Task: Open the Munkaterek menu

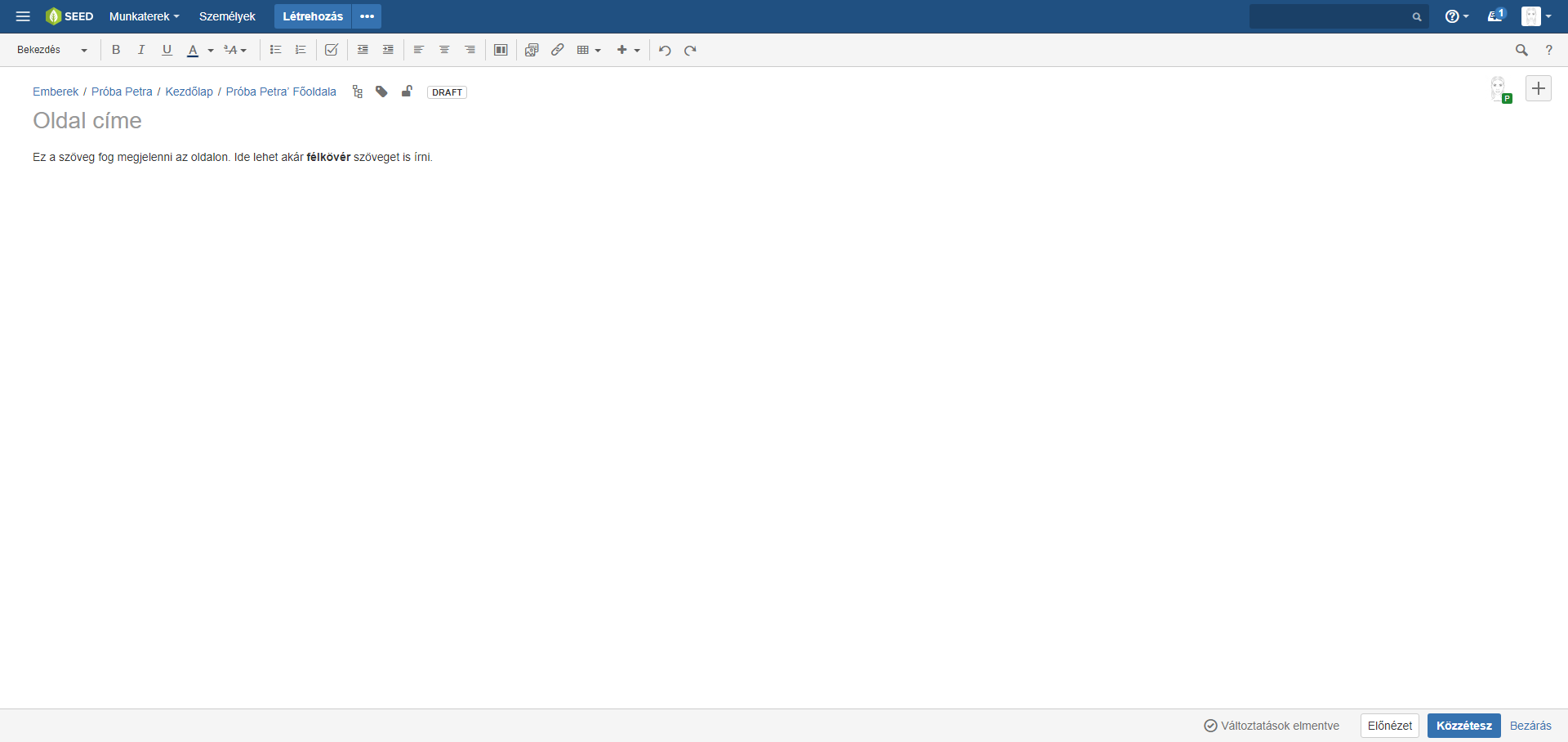Action: click(x=144, y=16)
